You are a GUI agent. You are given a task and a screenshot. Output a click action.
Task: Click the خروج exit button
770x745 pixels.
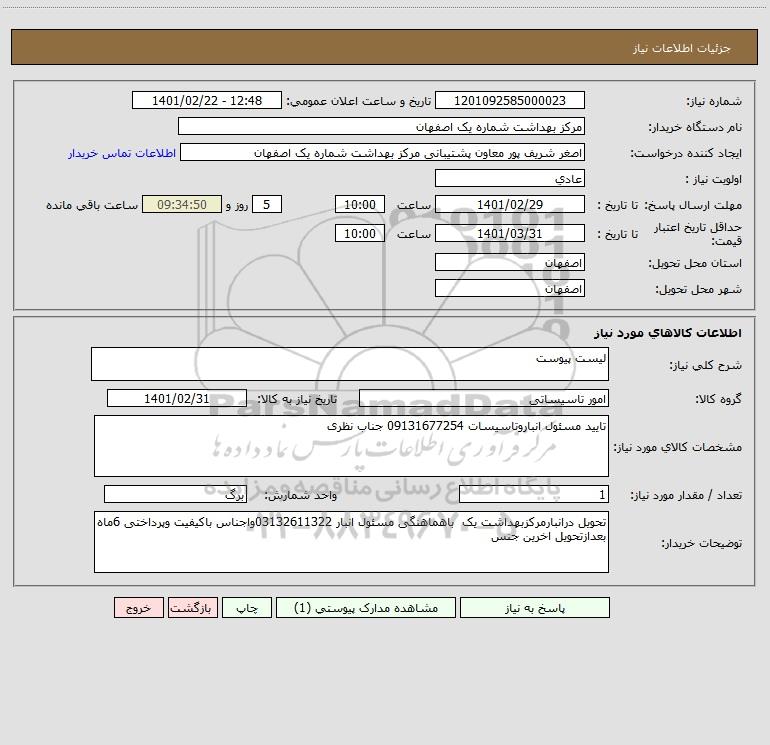138,607
